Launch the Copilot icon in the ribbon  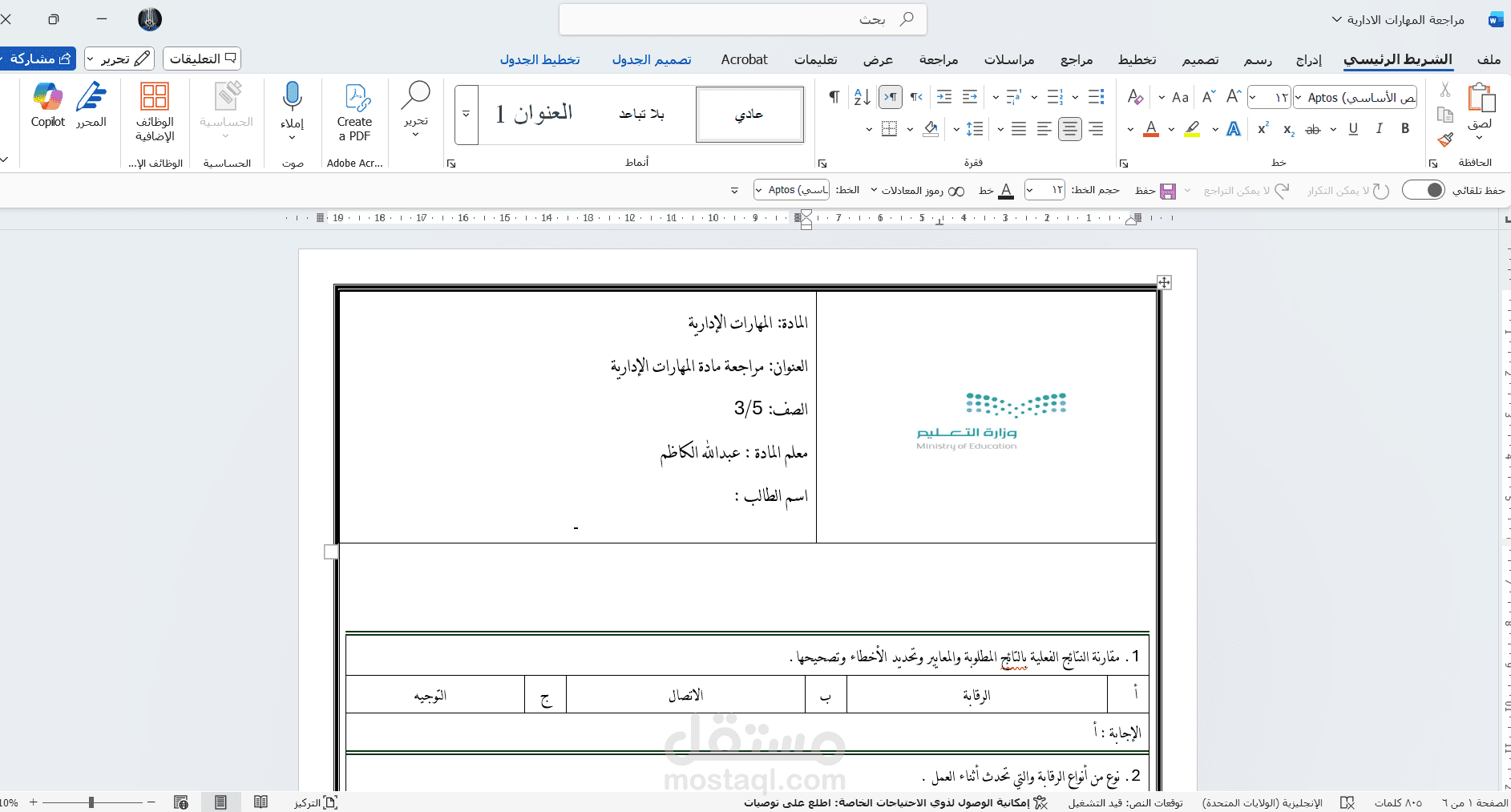[48, 97]
